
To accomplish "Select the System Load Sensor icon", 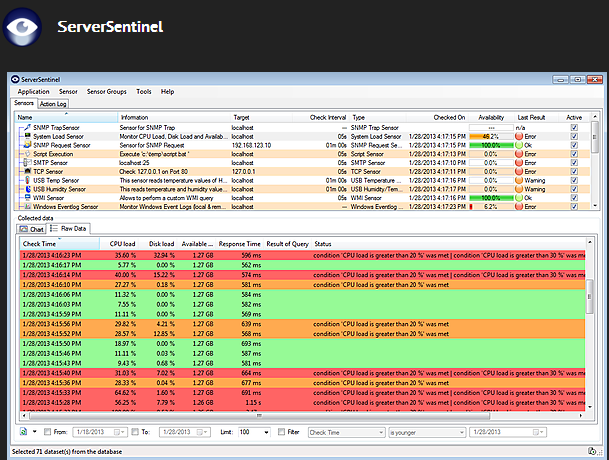I will tap(27, 136).
